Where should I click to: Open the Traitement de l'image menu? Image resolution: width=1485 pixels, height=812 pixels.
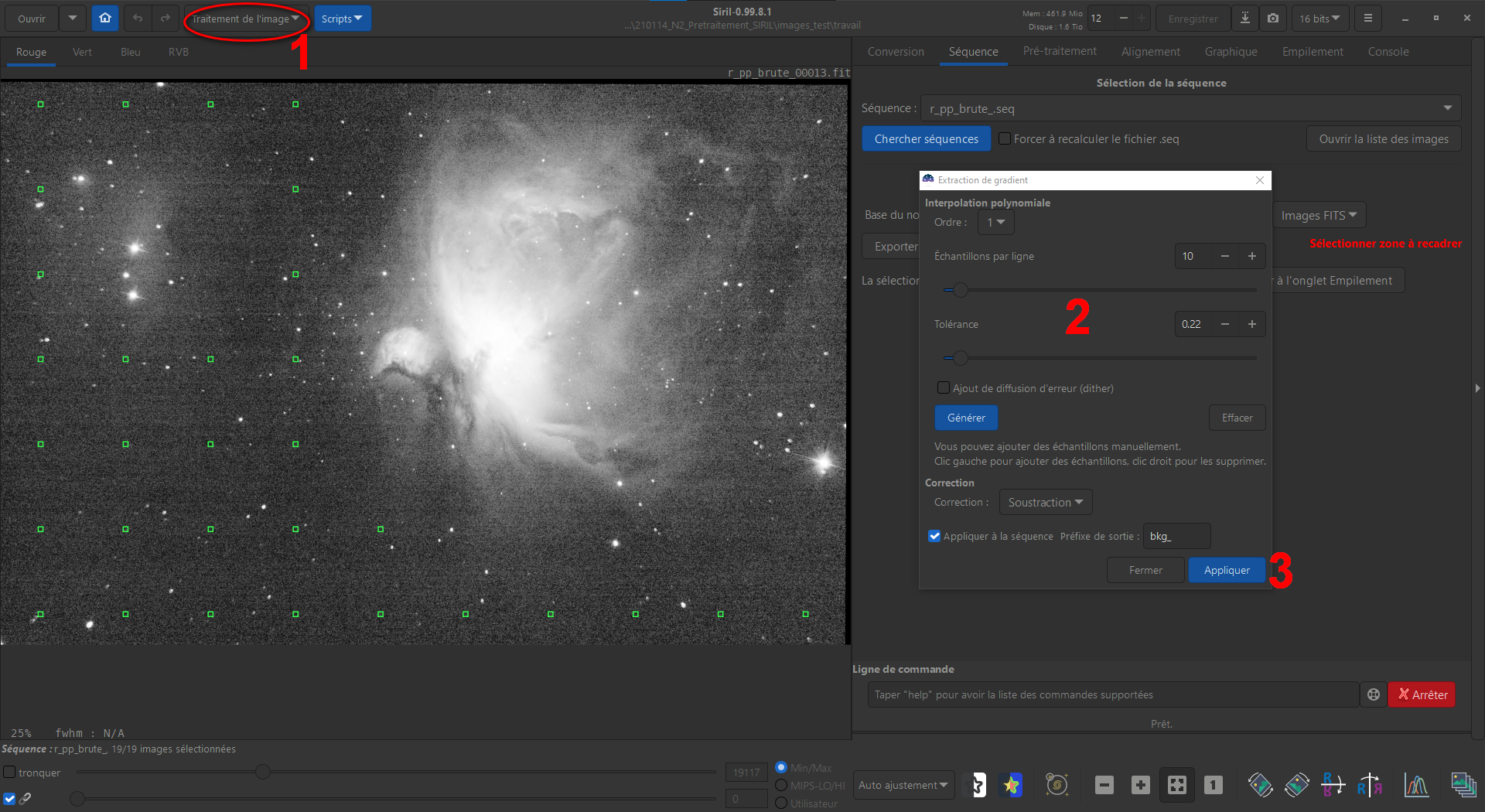(246, 19)
